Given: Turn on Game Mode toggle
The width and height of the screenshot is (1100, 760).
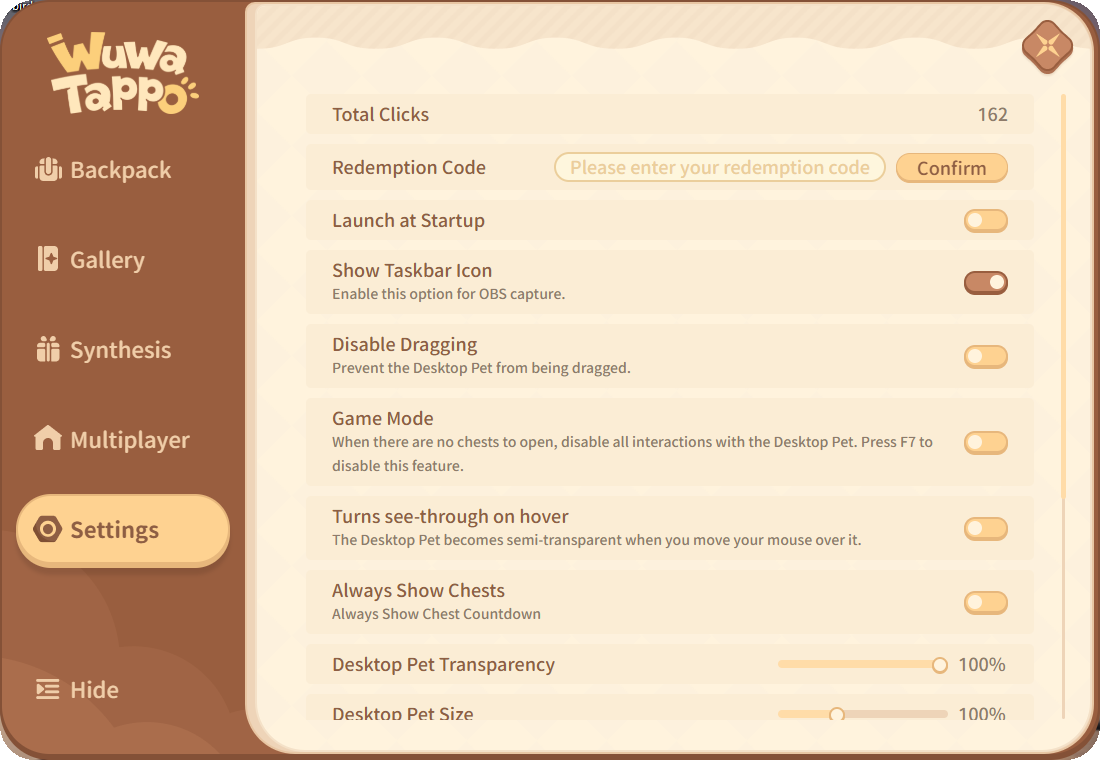Looking at the screenshot, I should 985,443.
